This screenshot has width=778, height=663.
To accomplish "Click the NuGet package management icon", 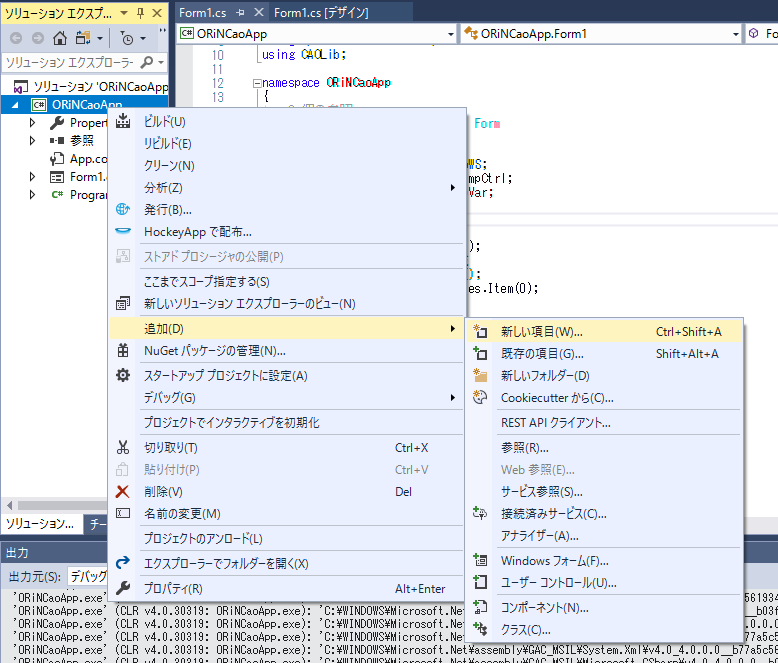I will tap(123, 350).
